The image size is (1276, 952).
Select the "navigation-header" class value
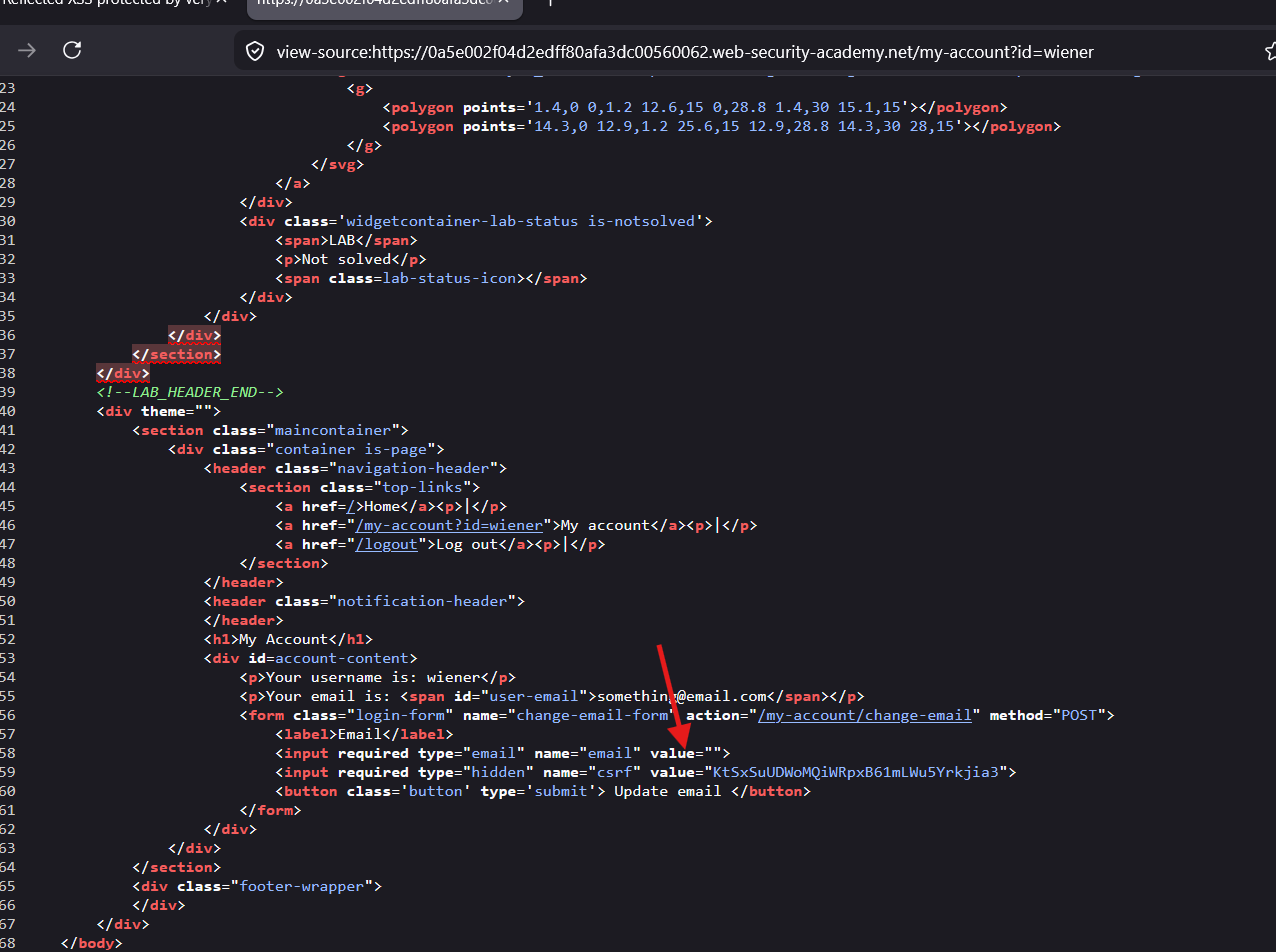[x=413, y=468]
